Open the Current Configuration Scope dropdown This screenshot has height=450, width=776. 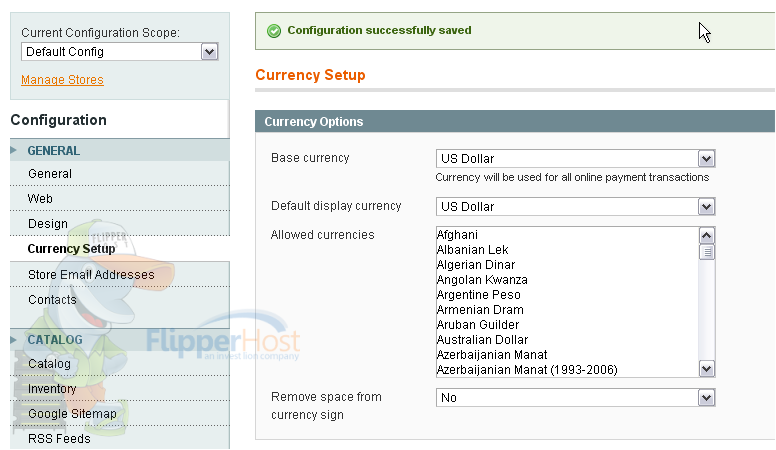(120, 51)
